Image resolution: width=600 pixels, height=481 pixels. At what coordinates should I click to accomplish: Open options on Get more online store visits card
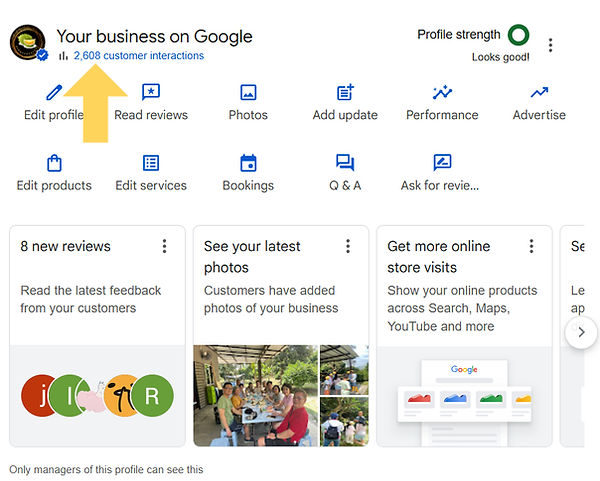click(x=531, y=246)
